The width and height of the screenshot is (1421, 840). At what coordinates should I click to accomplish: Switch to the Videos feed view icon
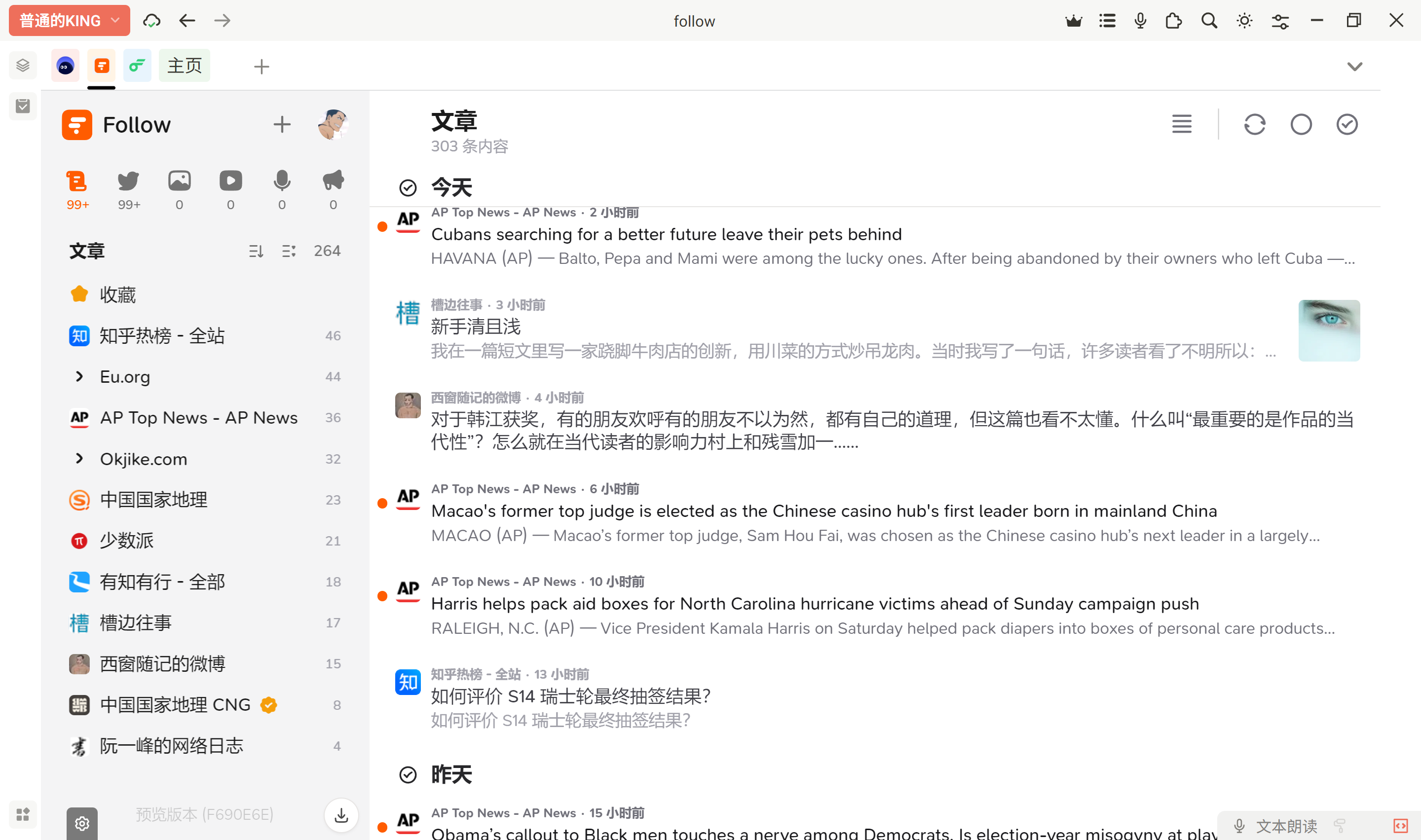(x=230, y=181)
